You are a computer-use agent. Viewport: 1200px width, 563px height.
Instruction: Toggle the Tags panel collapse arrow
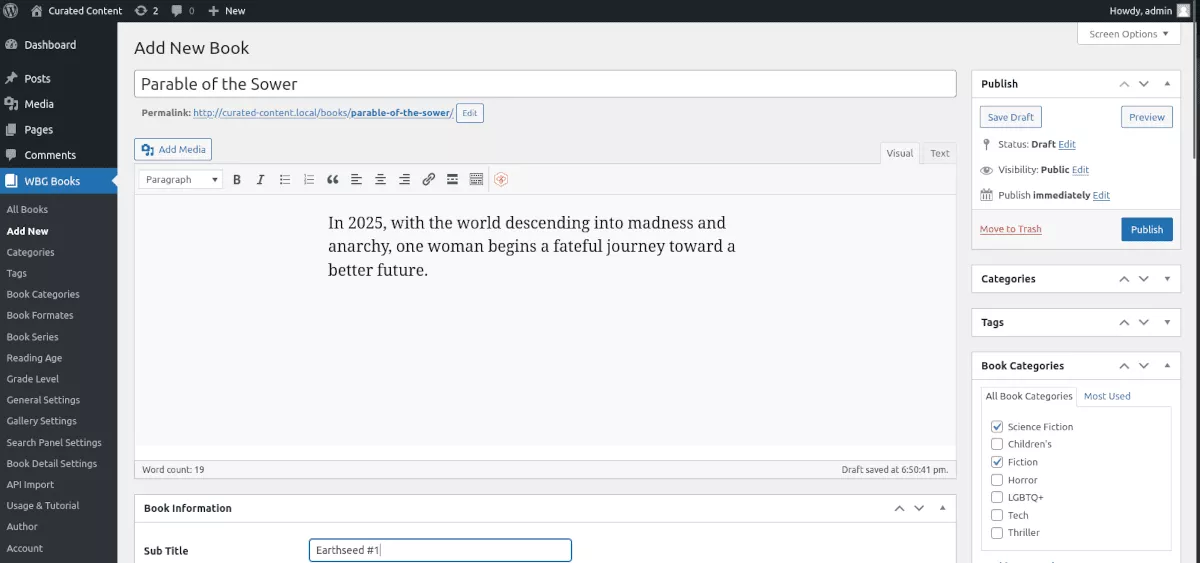click(1167, 323)
